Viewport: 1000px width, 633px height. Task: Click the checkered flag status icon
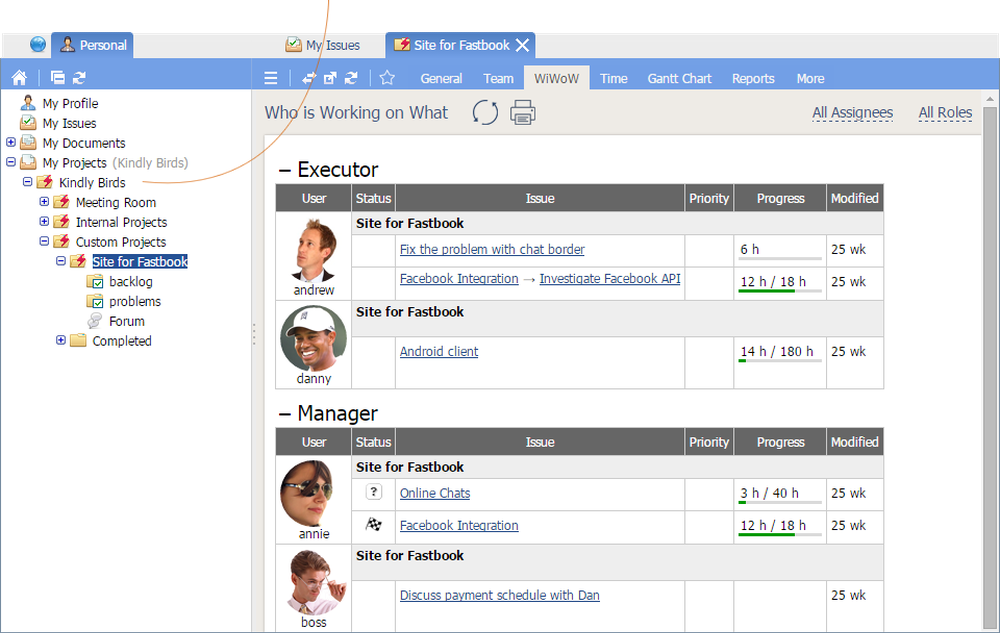tap(374, 525)
